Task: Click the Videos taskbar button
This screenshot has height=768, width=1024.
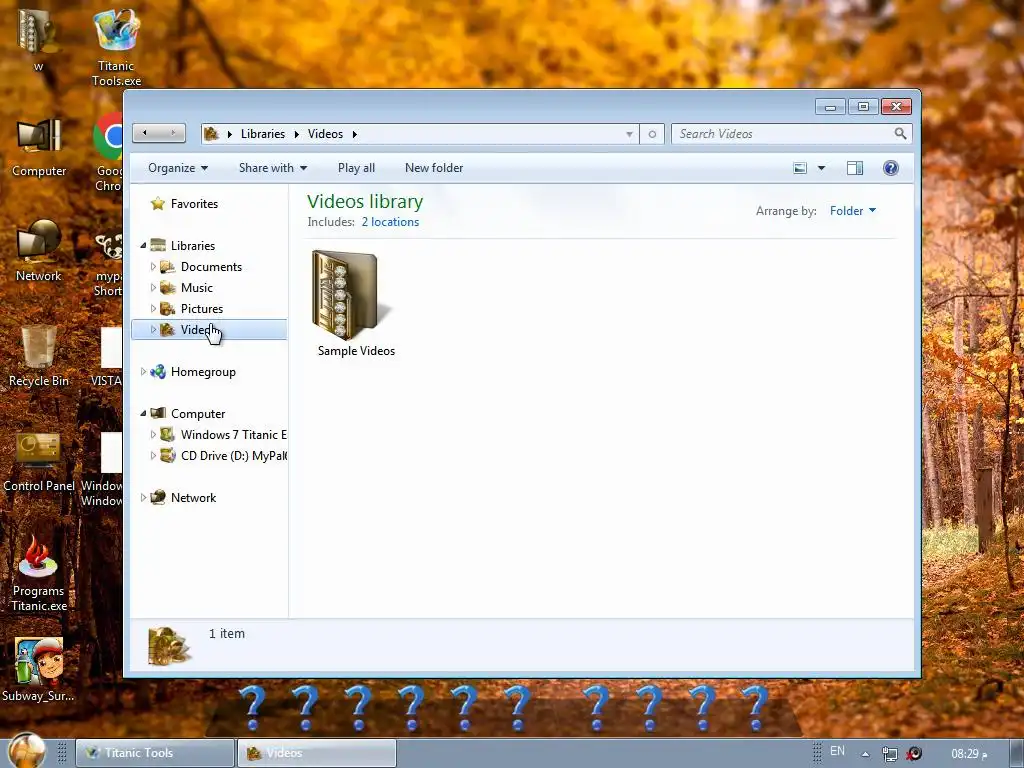Action: pyautogui.click(x=317, y=753)
